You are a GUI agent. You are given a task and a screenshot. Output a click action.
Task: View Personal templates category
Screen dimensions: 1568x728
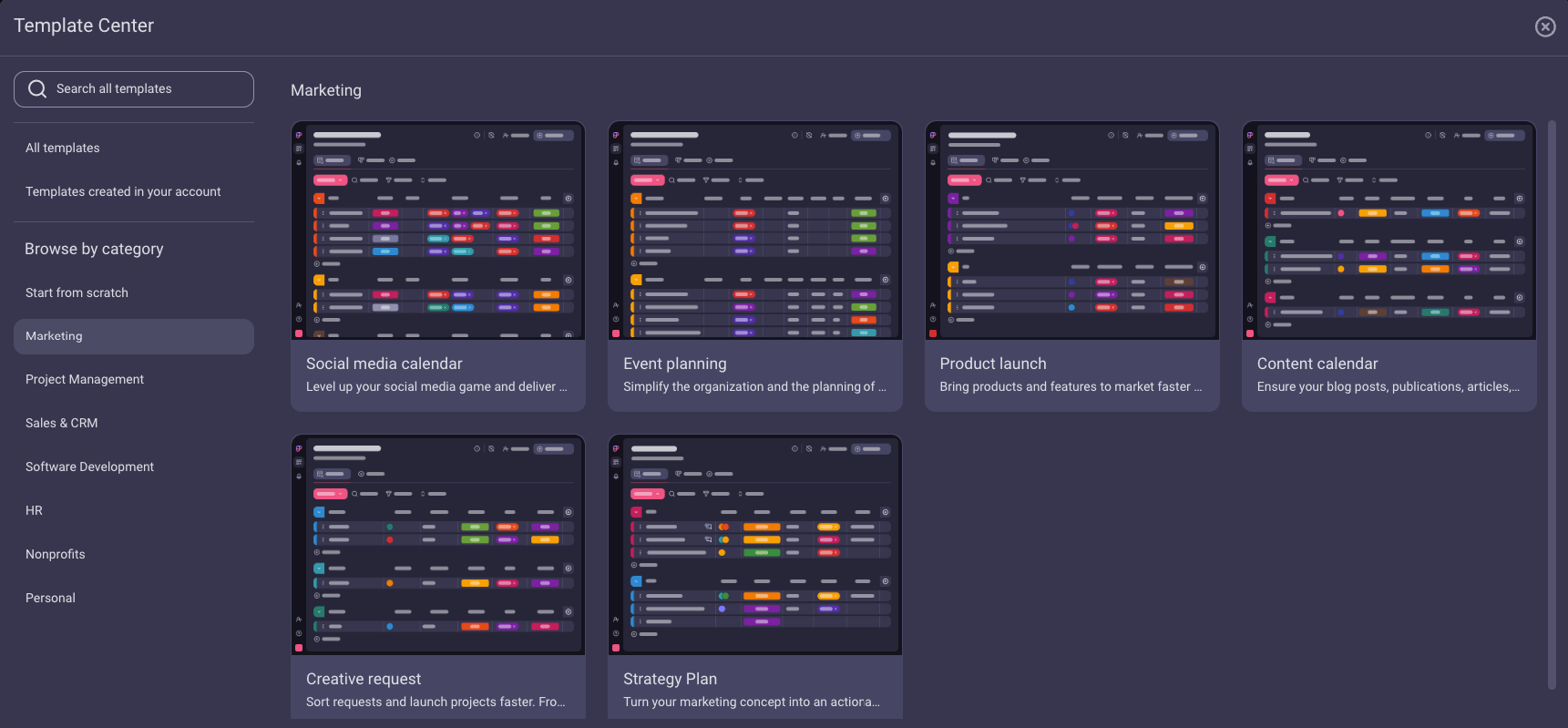coord(50,598)
